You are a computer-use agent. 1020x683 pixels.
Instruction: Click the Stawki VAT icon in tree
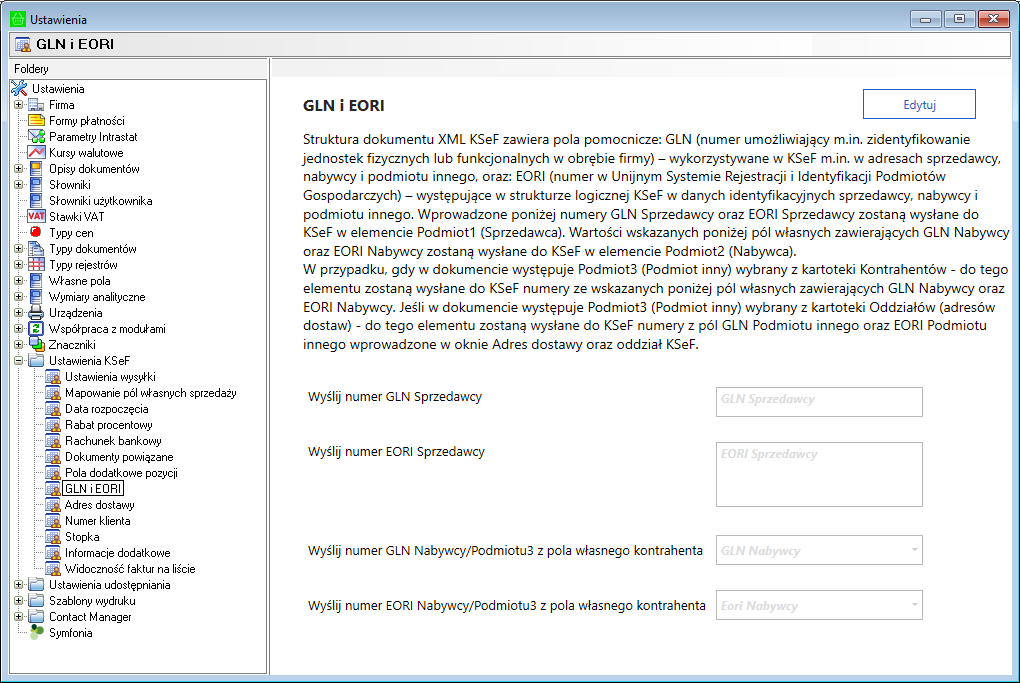click(37, 217)
